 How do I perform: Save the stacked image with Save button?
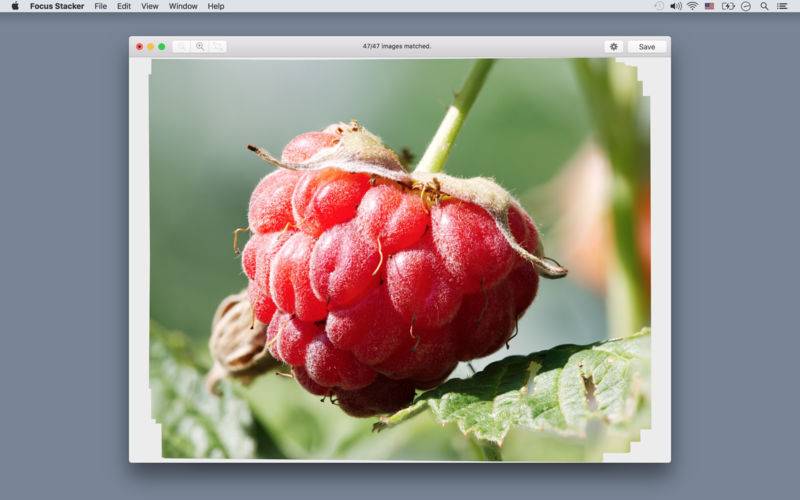[647, 46]
